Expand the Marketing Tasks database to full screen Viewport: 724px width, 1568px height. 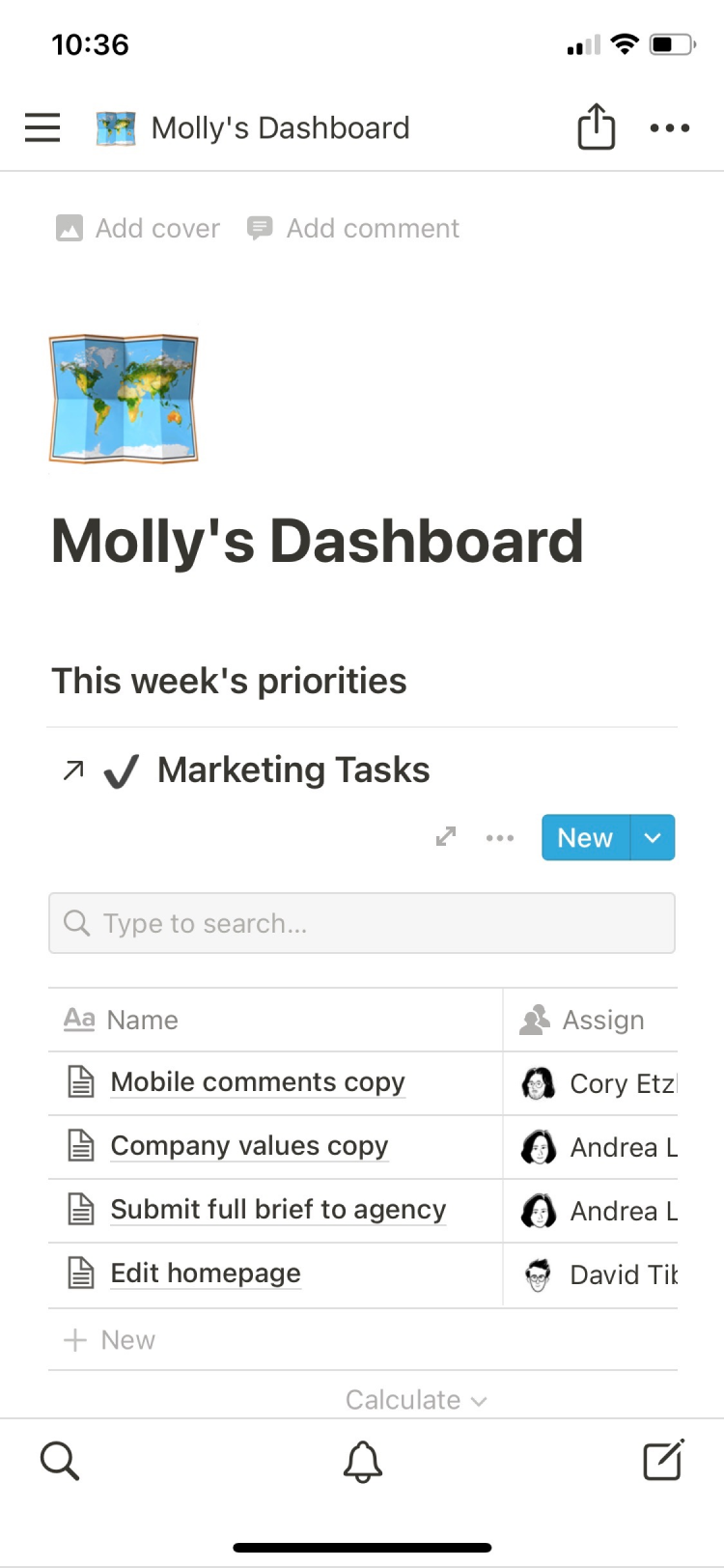(x=445, y=837)
